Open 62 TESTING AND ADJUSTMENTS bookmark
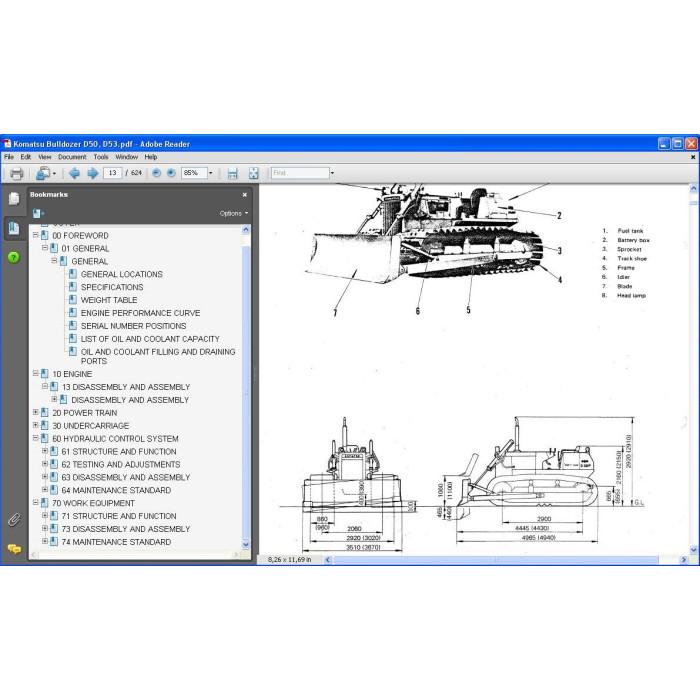The width and height of the screenshot is (700, 700). (x=121, y=464)
